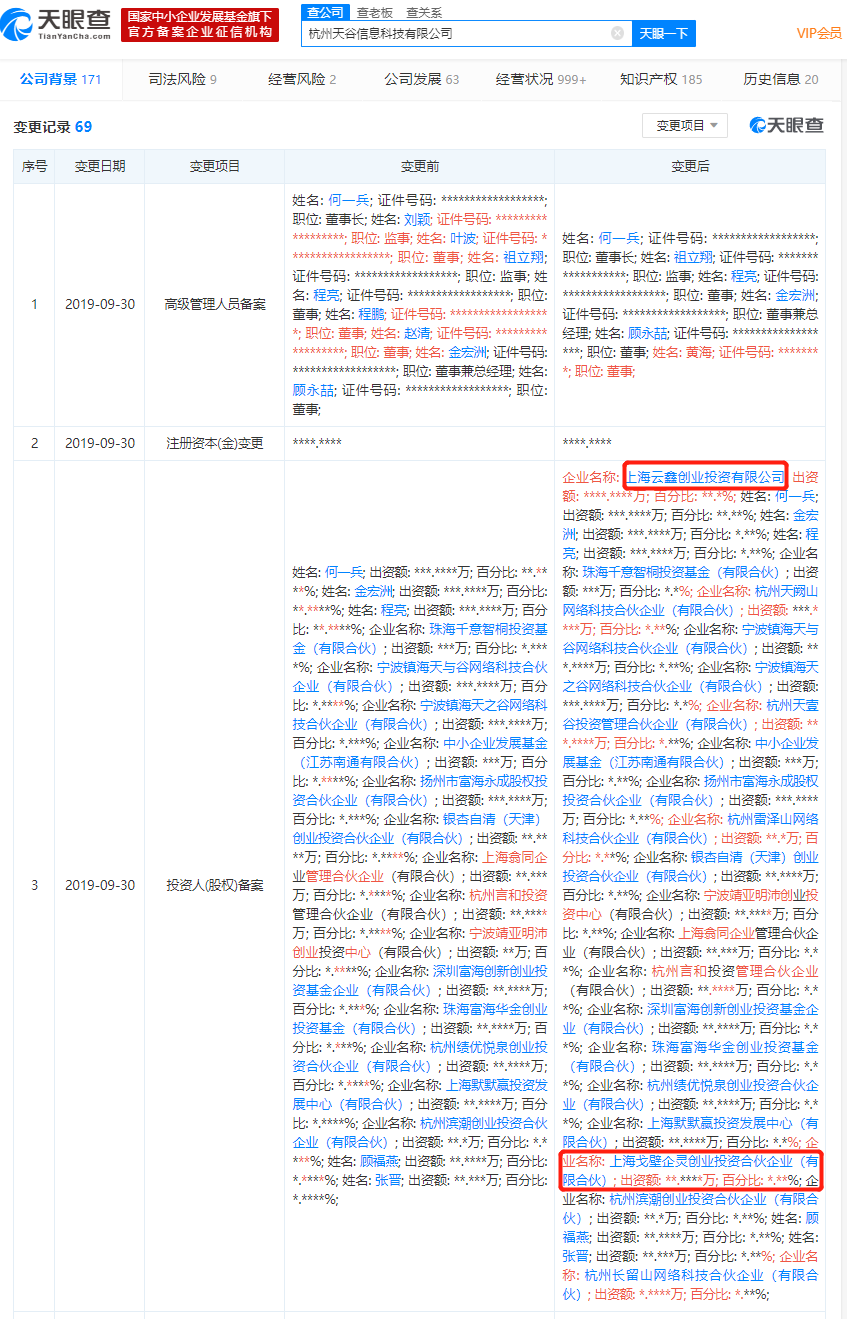Click the 天眼查 logo at top left
The width and height of the screenshot is (847, 1319).
pyautogui.click(x=56, y=24)
